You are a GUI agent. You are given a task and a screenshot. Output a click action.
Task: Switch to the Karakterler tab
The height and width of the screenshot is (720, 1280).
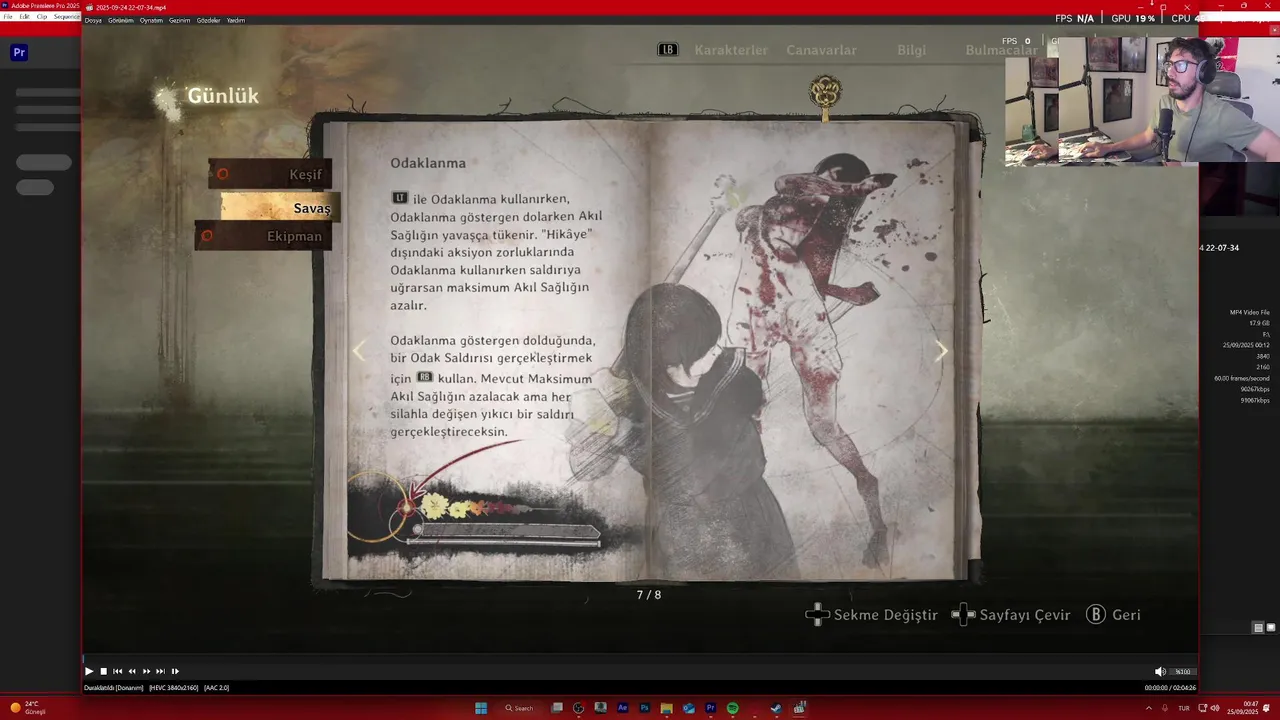coord(731,50)
